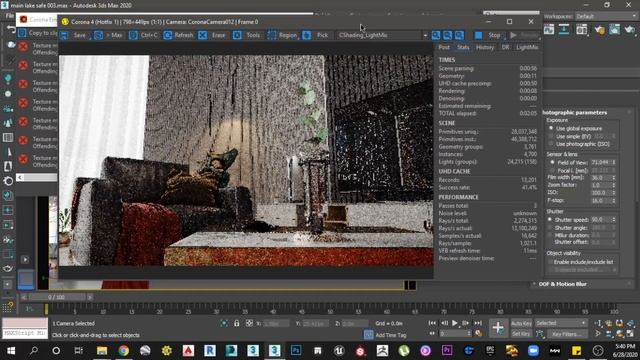Click the Film width value field
The image size is (640, 360).
coord(600,178)
